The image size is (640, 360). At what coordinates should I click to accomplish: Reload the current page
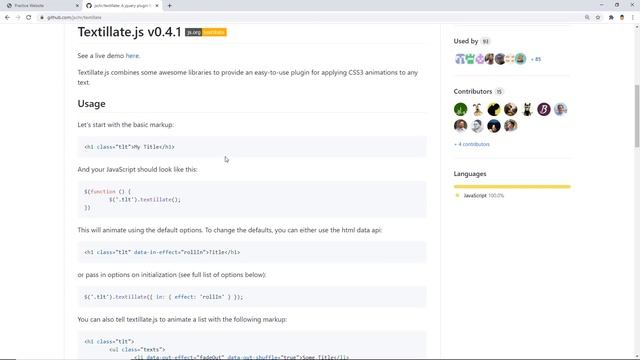click(x=29, y=18)
